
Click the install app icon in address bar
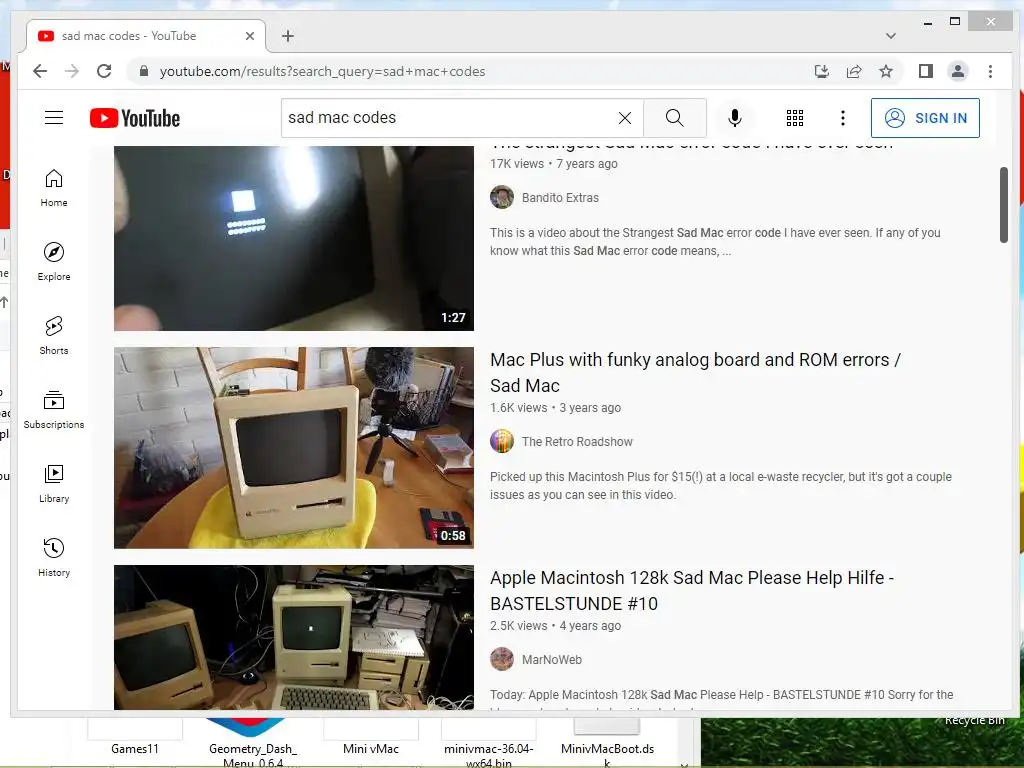click(822, 71)
